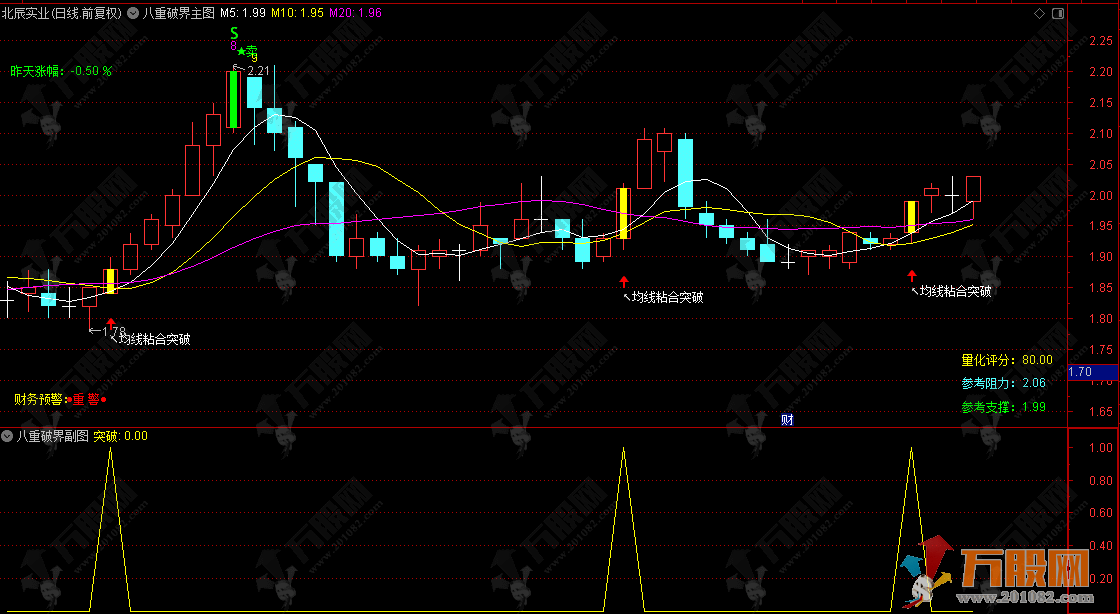Viewport: 1120px width, 614px height.
Task: Click the rightmost red arrow breakout signal
Action: point(911,275)
